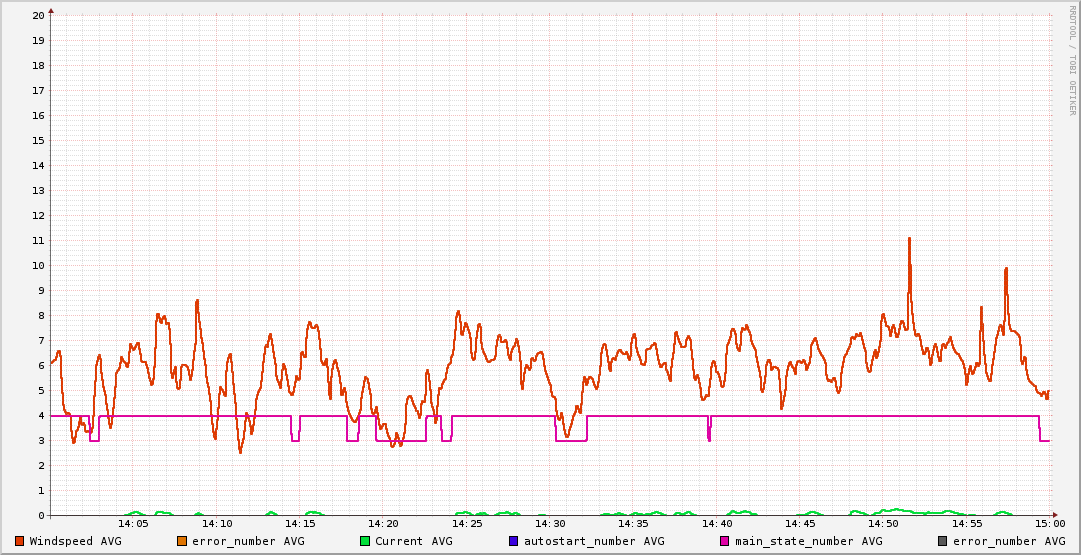Select error_number AVG text beside gray swatch
This screenshot has width=1081, height=555.
pos(1009,541)
